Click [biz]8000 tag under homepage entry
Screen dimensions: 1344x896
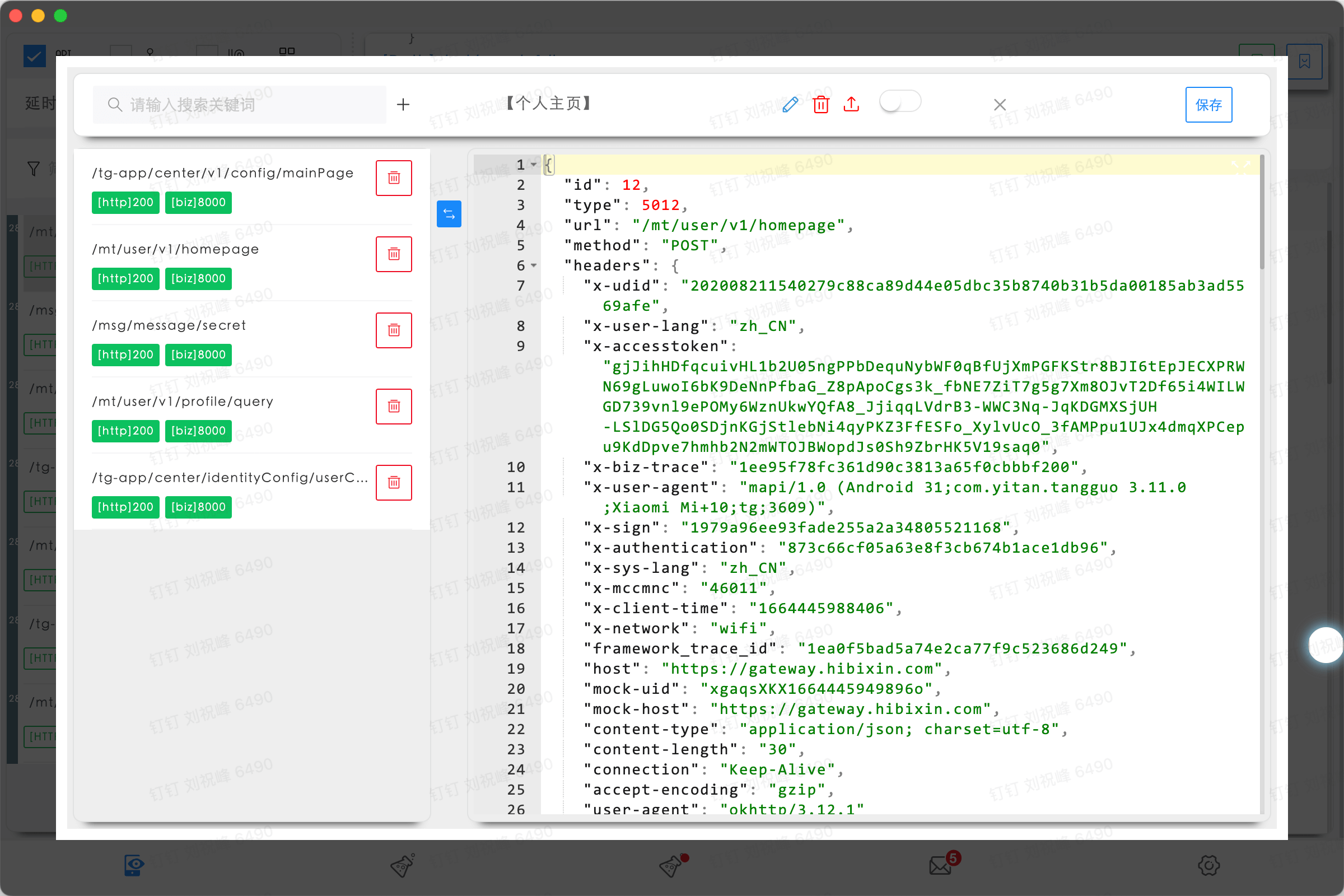point(198,278)
